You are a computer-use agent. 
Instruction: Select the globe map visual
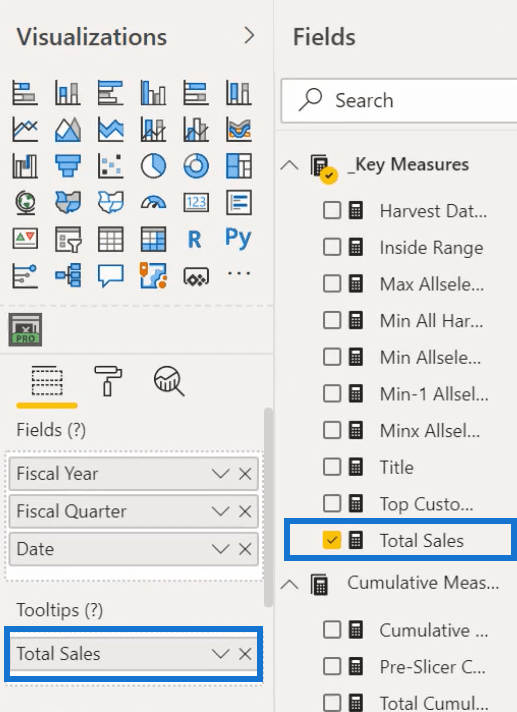25,202
